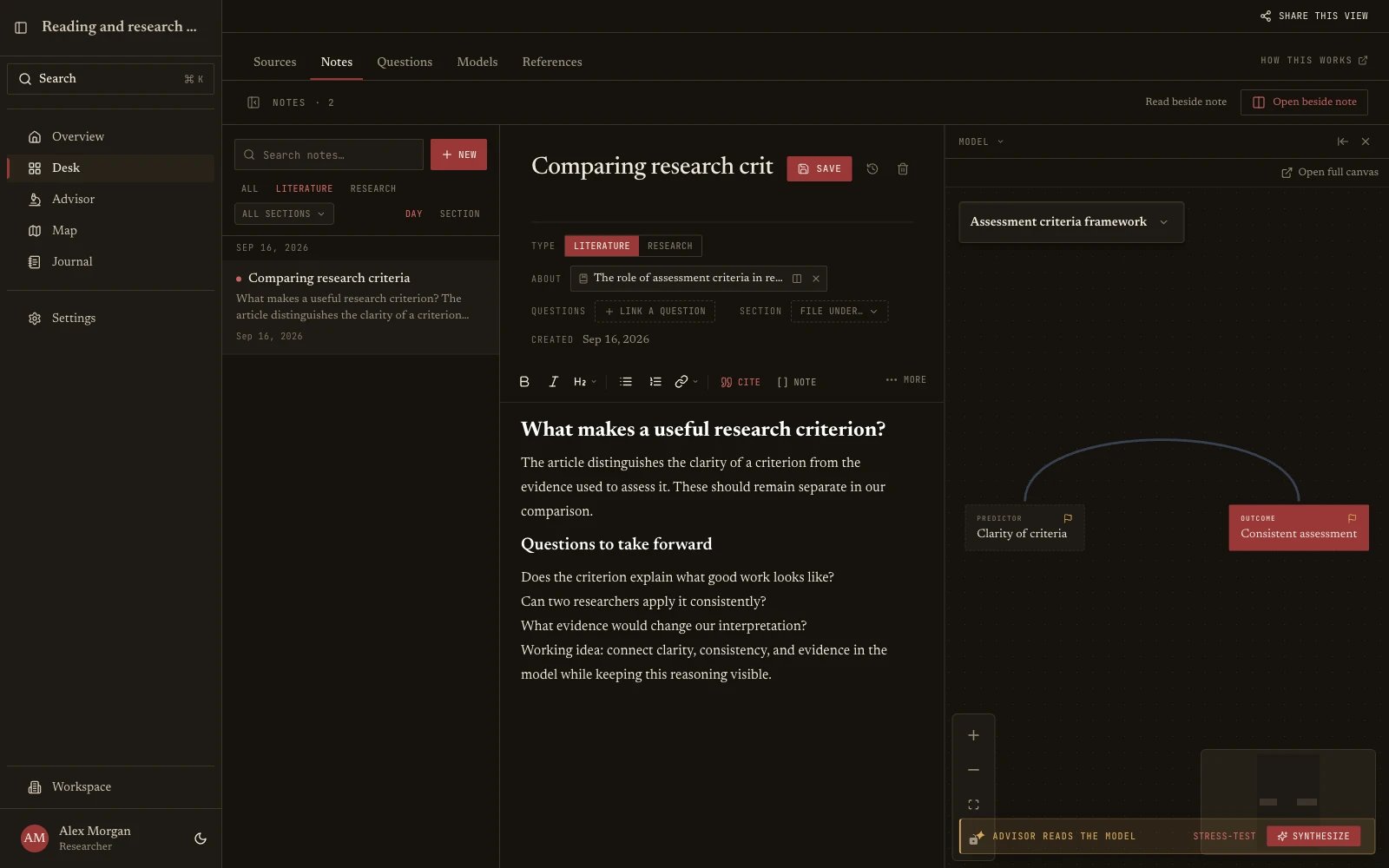
Task: Set note type to Literature
Action: pos(602,246)
